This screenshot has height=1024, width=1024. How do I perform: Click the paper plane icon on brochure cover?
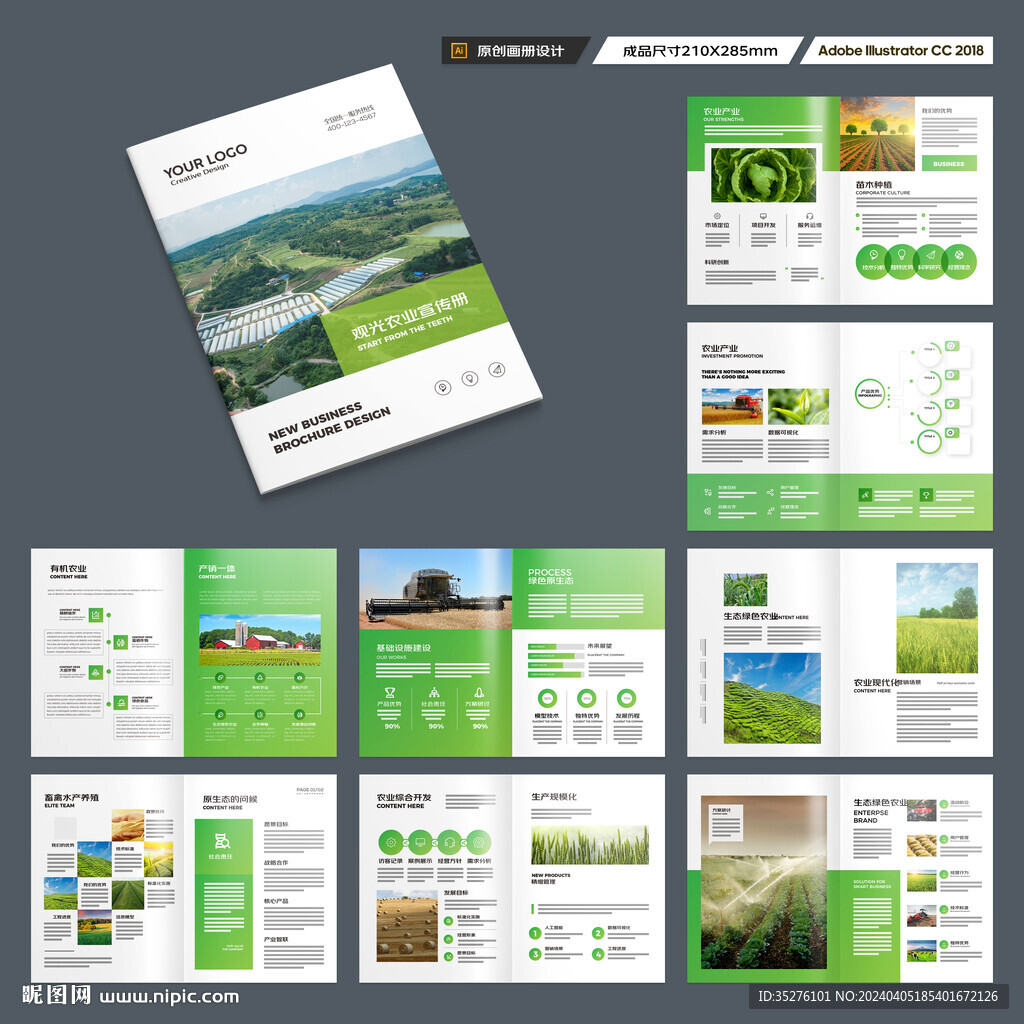coord(496,370)
